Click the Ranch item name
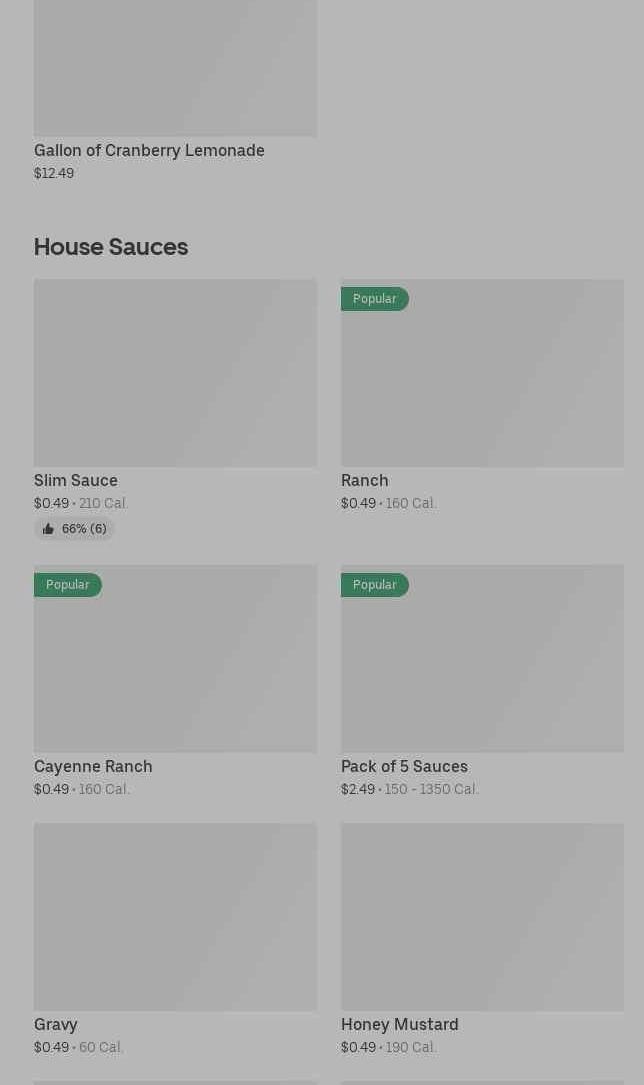 [364, 480]
